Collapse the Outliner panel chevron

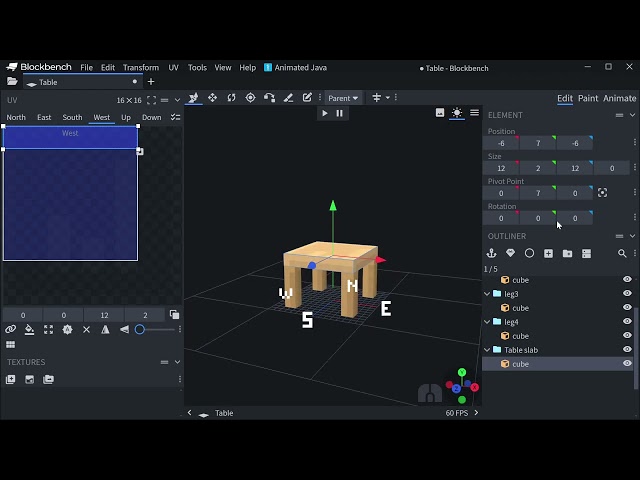click(632, 236)
